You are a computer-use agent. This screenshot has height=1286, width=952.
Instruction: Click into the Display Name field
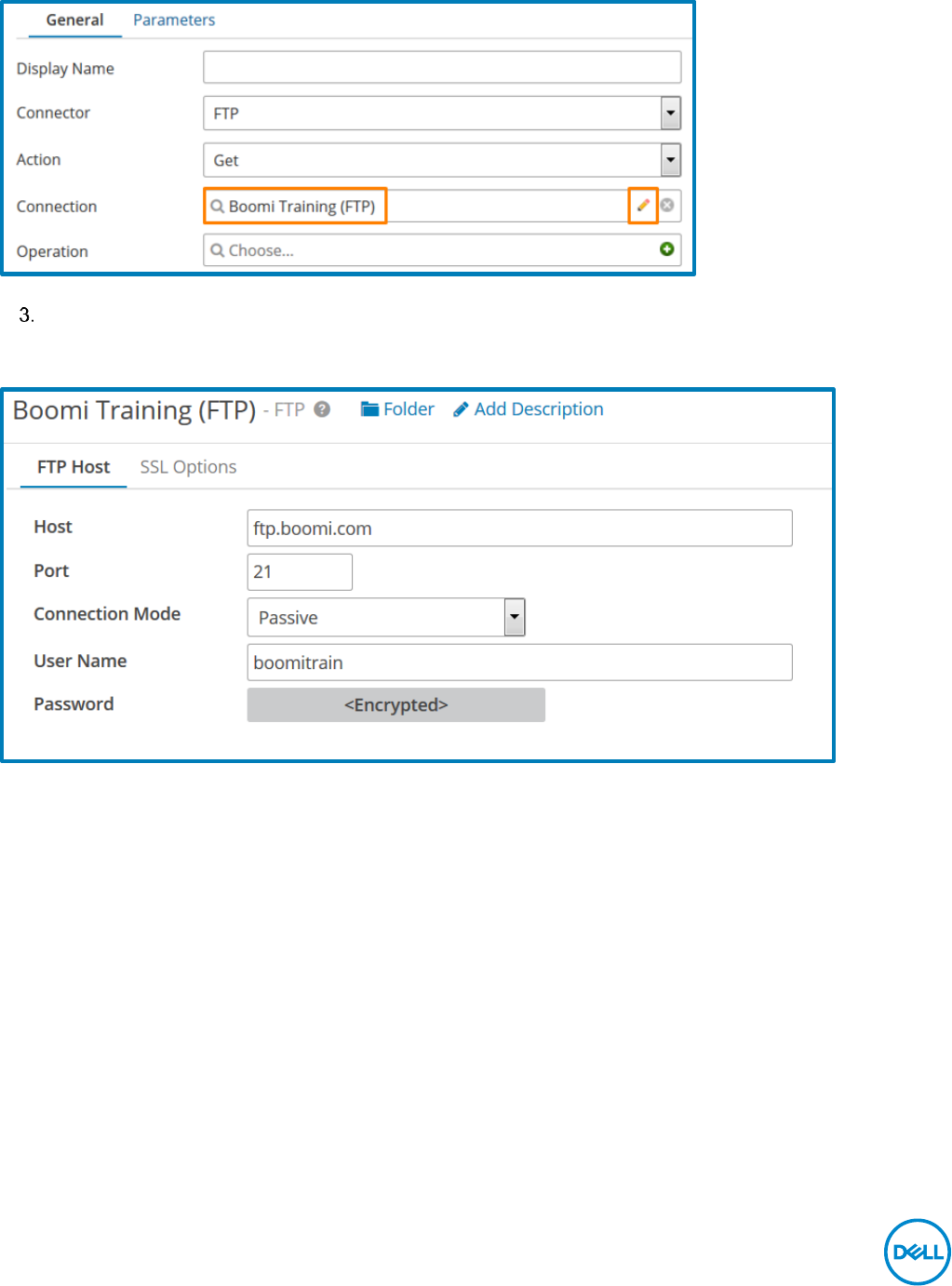click(442, 67)
